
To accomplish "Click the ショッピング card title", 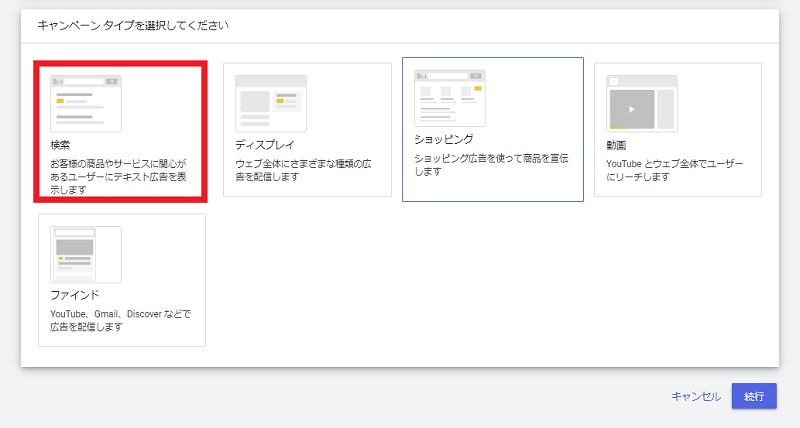I will pyautogui.click(x=444, y=139).
